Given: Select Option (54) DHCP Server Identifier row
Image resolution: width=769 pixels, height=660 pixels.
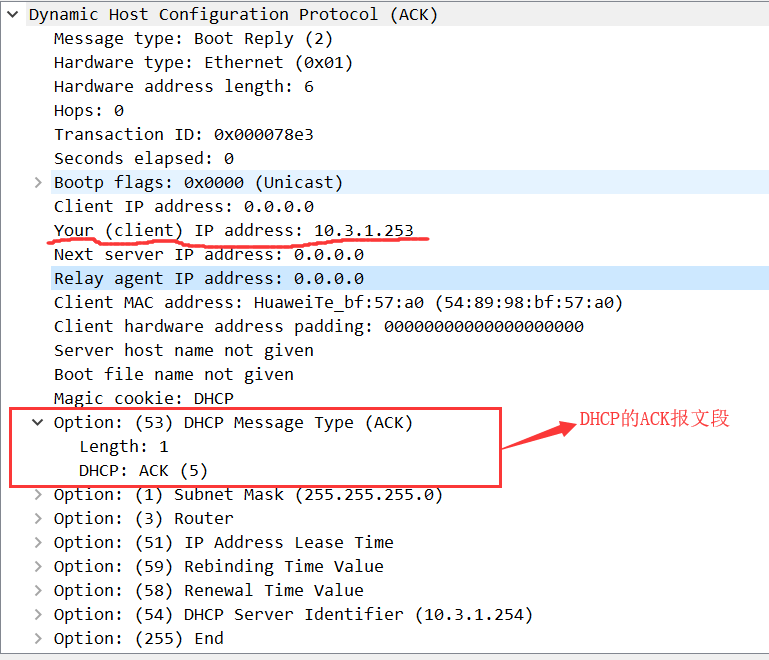Looking at the screenshot, I should pyautogui.click(x=293, y=614).
